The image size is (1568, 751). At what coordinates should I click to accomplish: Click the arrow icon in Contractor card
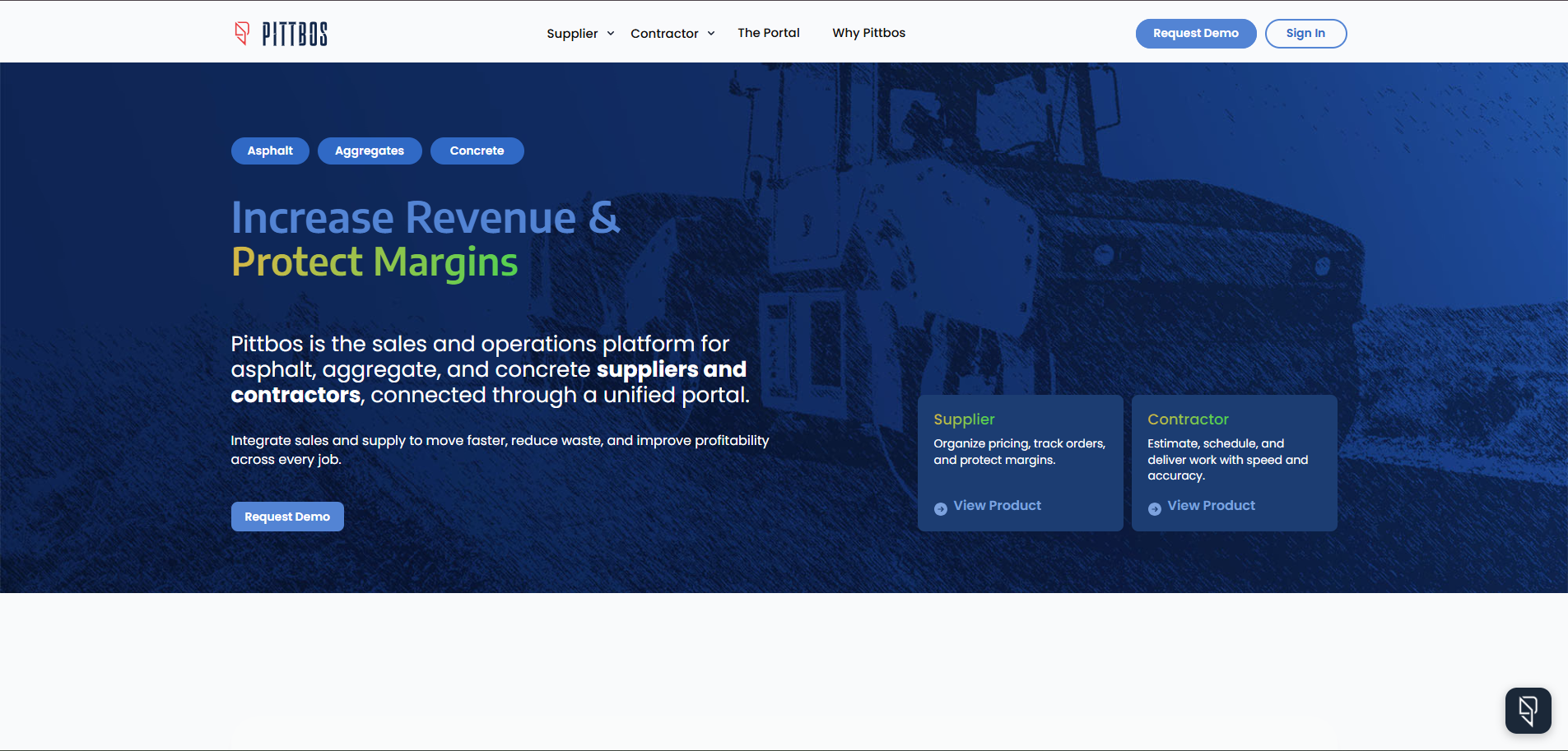(1155, 509)
